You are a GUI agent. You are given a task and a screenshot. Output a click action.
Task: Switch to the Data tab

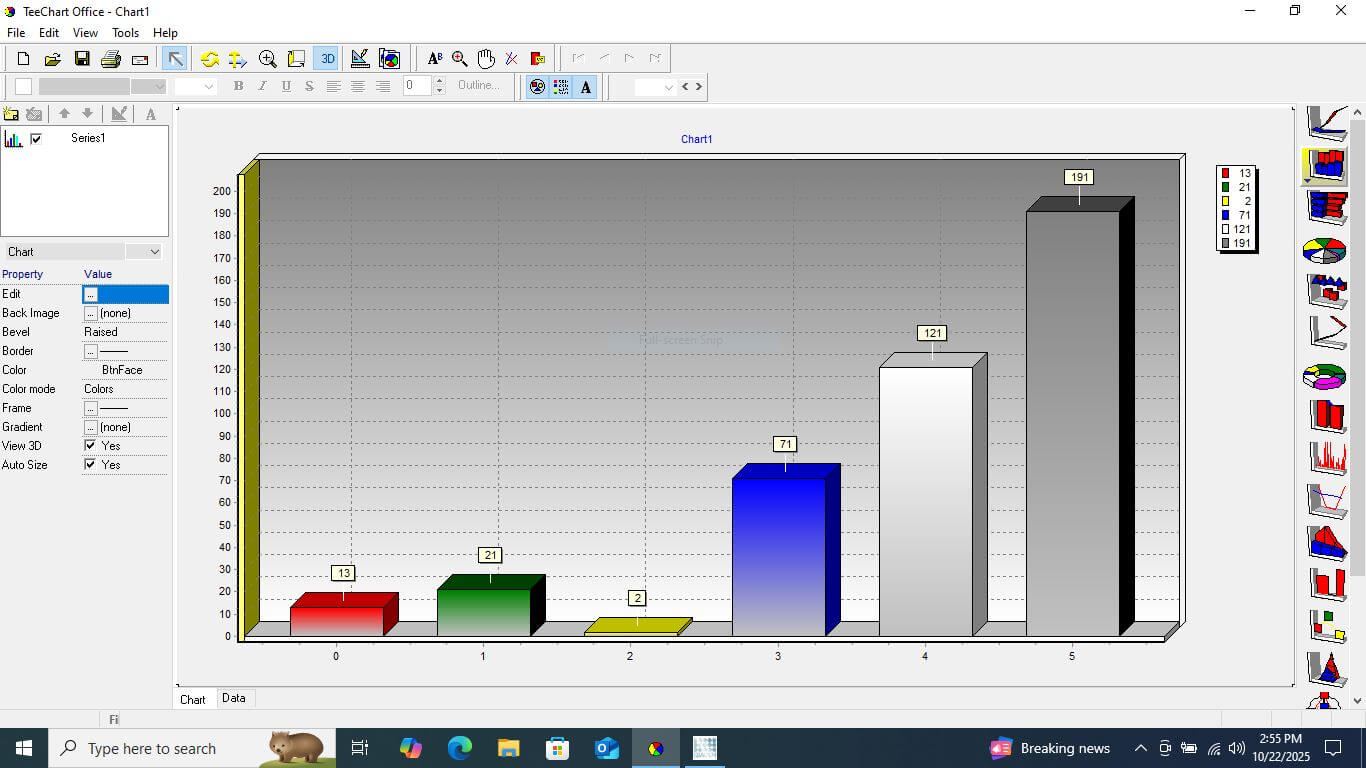tap(234, 698)
